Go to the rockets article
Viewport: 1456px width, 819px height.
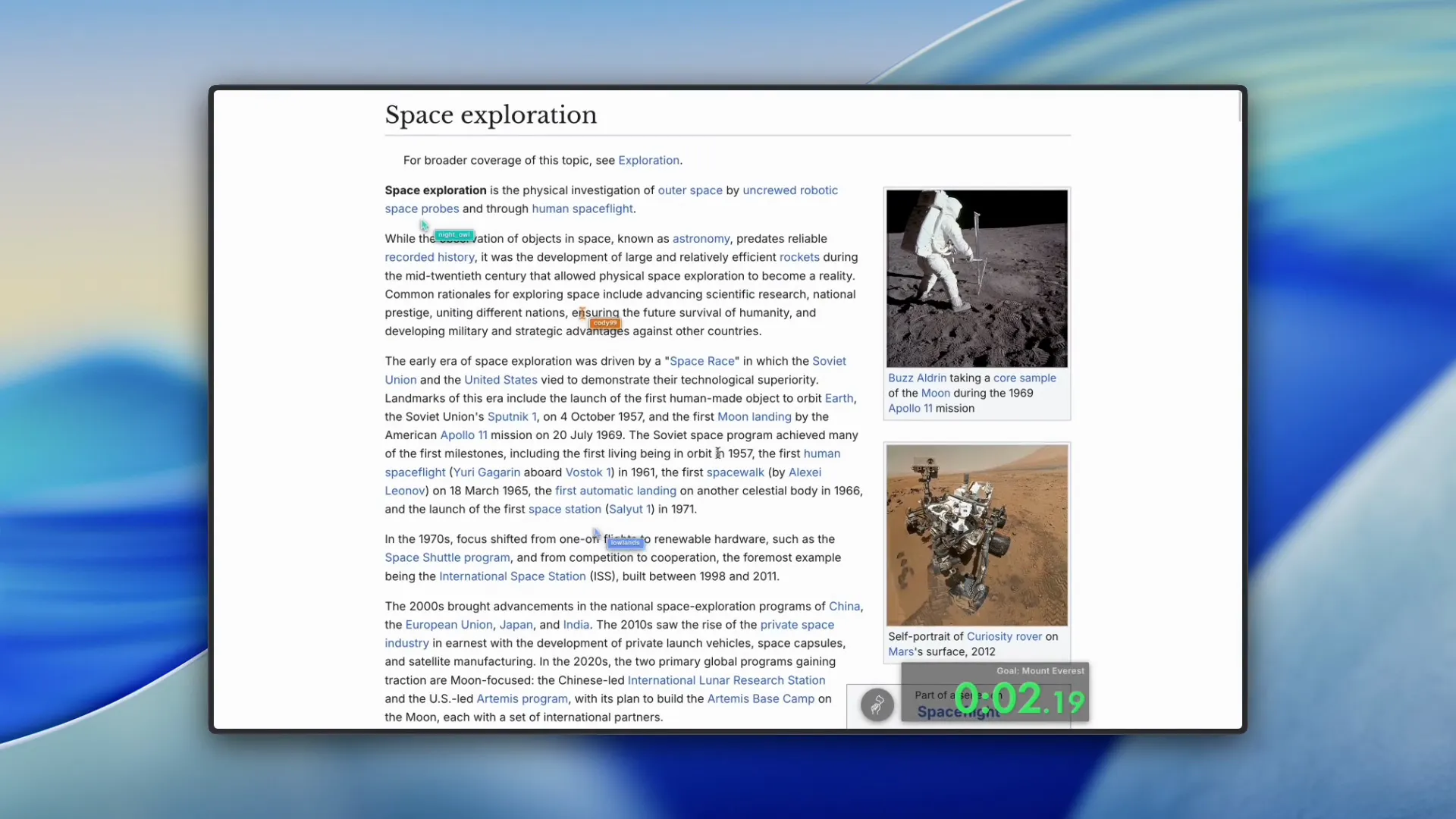click(x=799, y=257)
